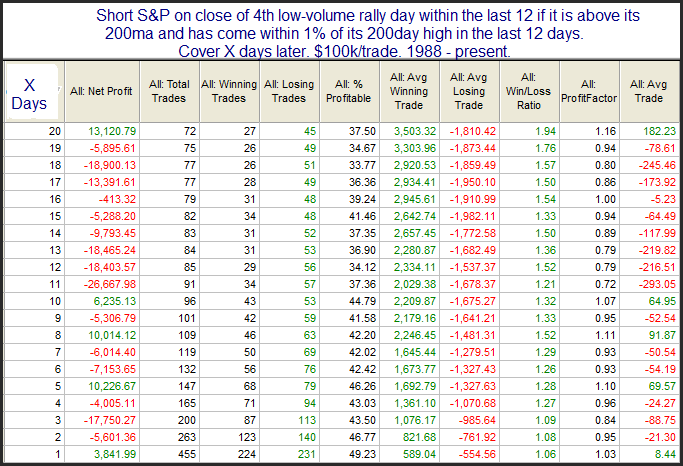Click win/loss ratio value 1.06
683x466 pixels.
coord(546,454)
